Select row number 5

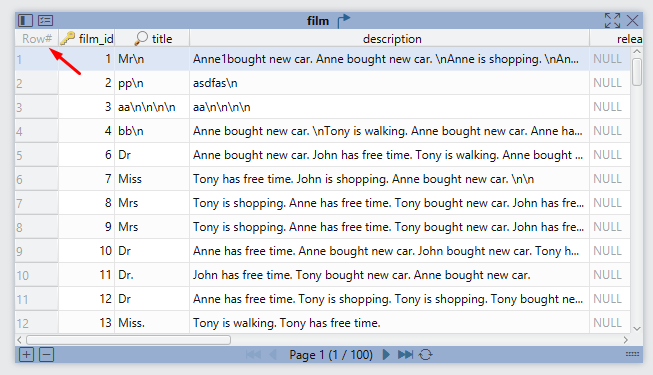point(37,155)
